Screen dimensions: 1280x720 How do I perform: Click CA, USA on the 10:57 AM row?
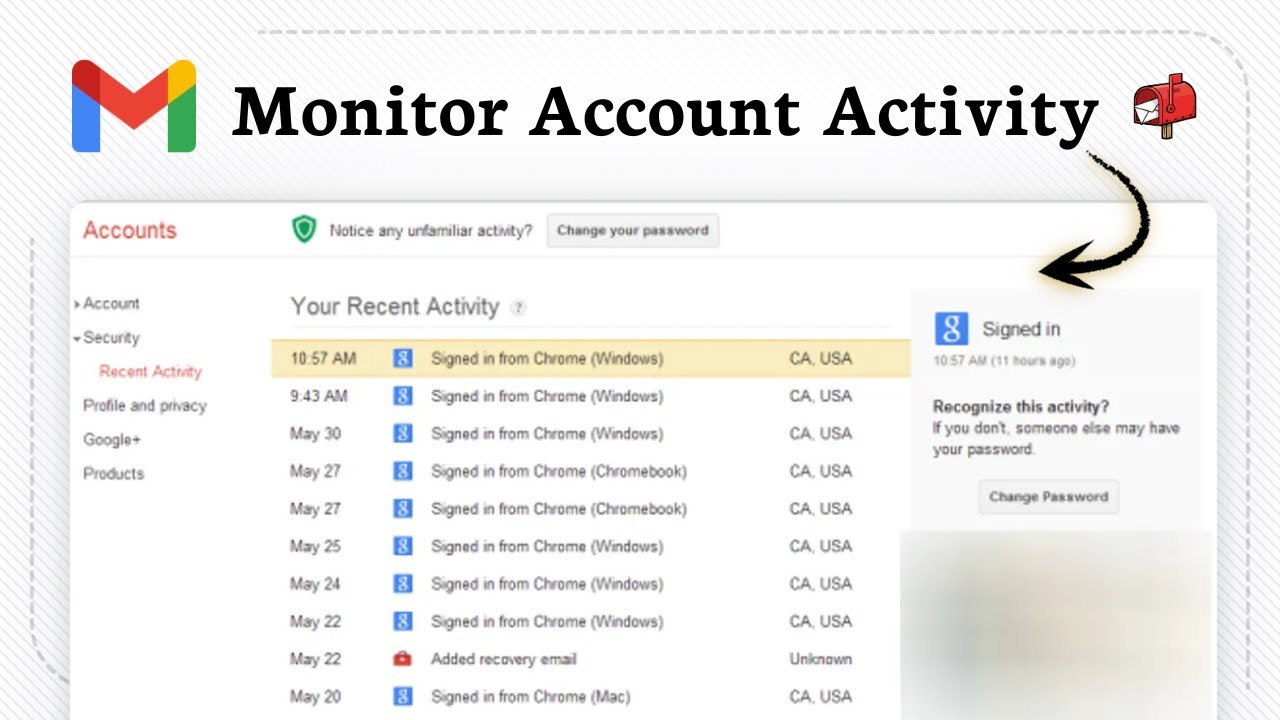pos(820,358)
